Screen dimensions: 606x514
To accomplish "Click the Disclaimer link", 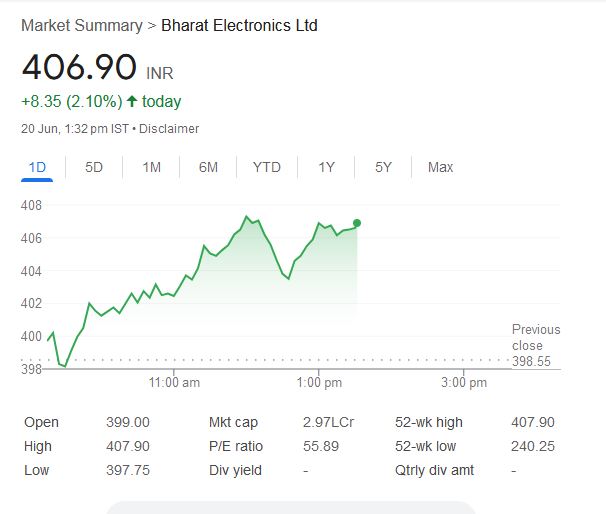I will 169,128.
